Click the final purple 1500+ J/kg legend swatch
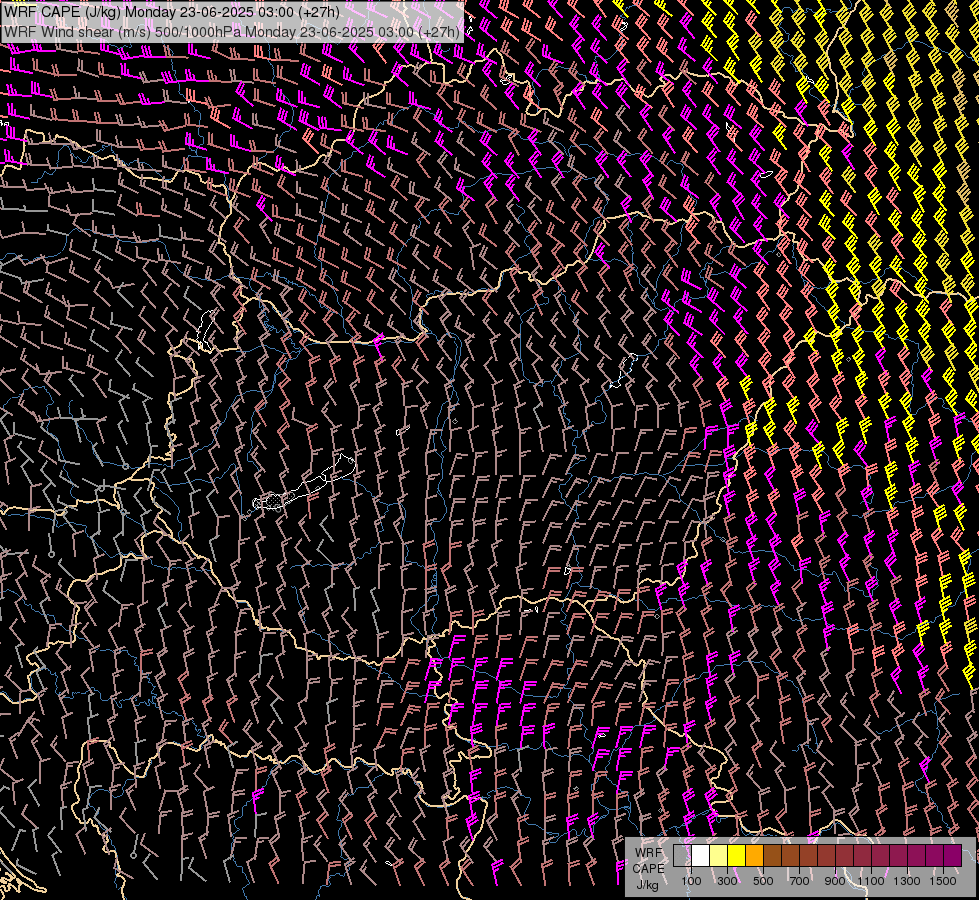979x900 pixels. point(953,855)
